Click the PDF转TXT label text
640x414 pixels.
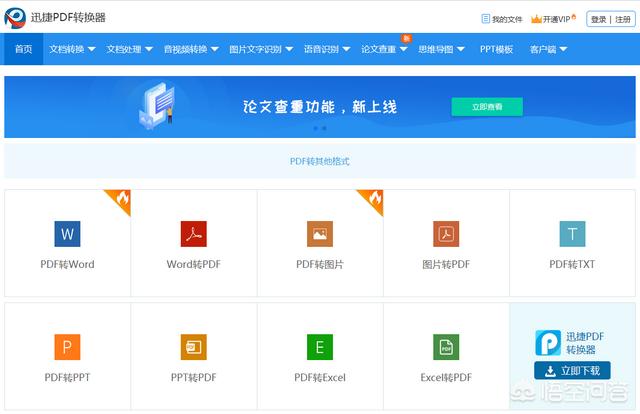tap(572, 264)
